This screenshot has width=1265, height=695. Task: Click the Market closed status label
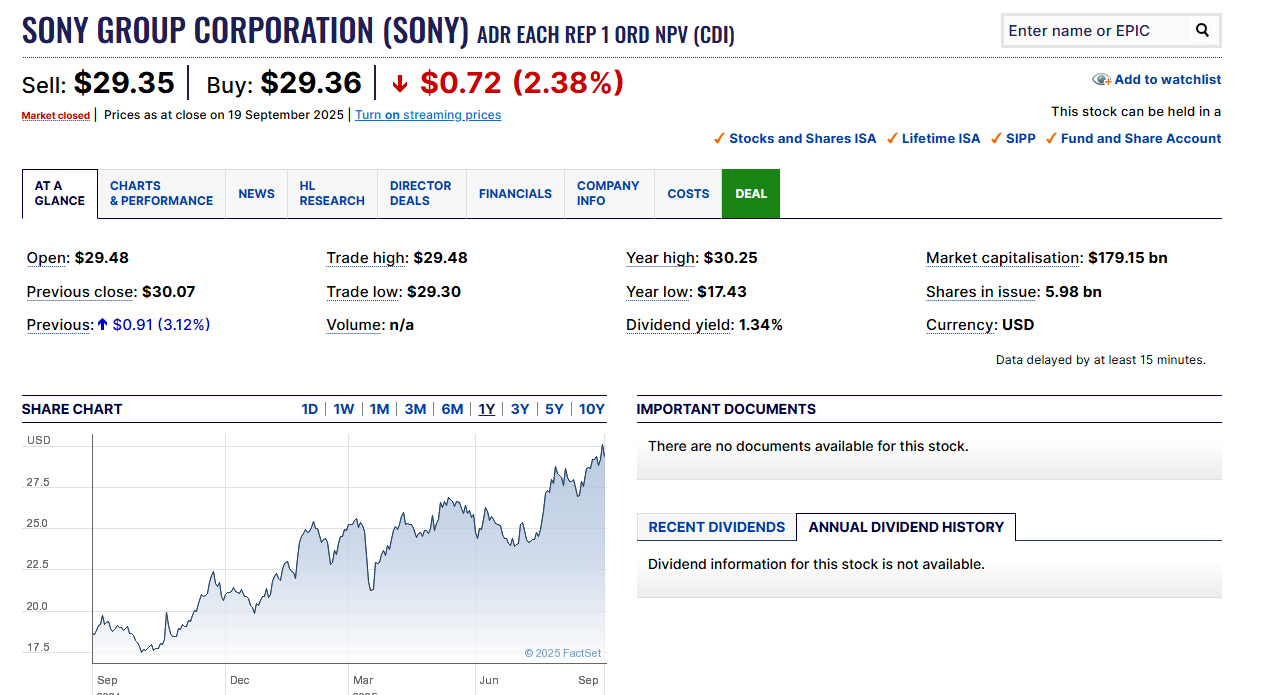pyautogui.click(x=56, y=116)
